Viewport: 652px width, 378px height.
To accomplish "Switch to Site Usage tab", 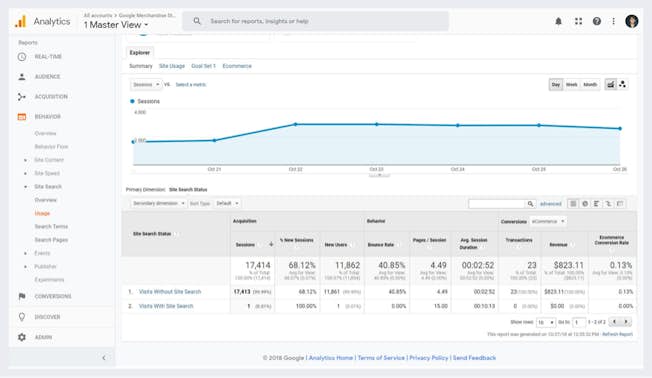I will pos(172,66).
